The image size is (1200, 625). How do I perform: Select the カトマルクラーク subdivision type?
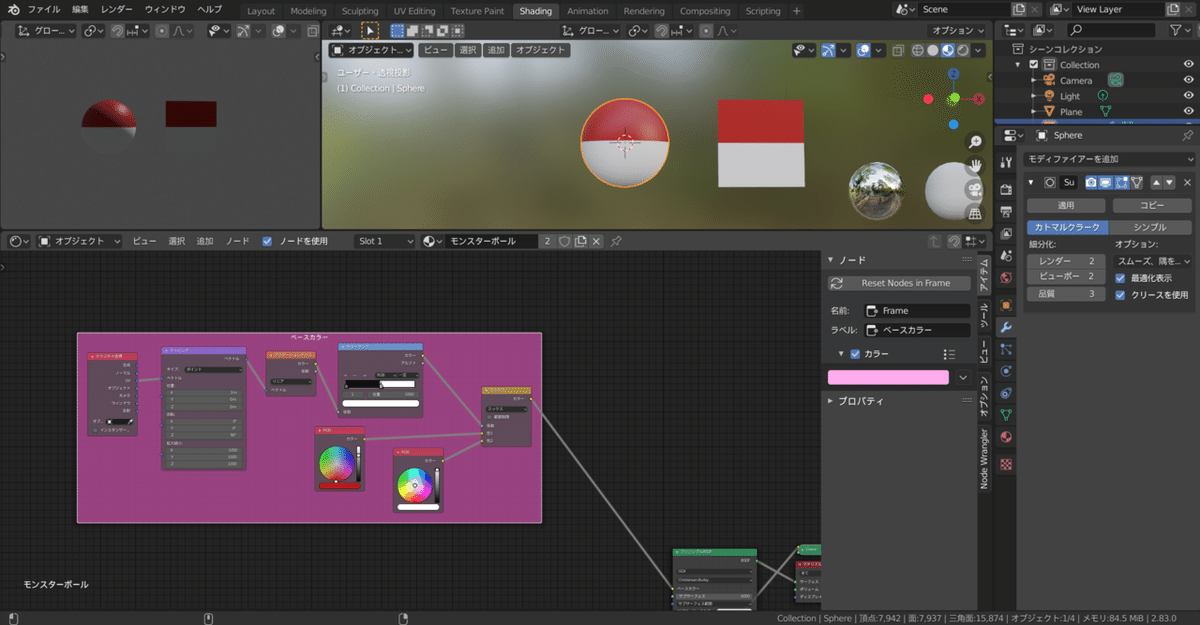tap(1066, 227)
